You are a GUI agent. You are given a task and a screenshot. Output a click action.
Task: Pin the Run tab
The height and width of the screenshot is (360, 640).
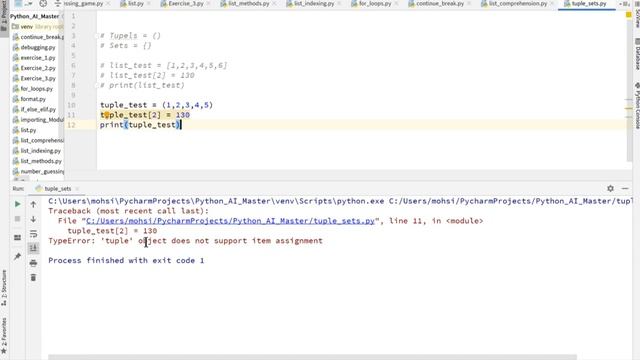17,256
